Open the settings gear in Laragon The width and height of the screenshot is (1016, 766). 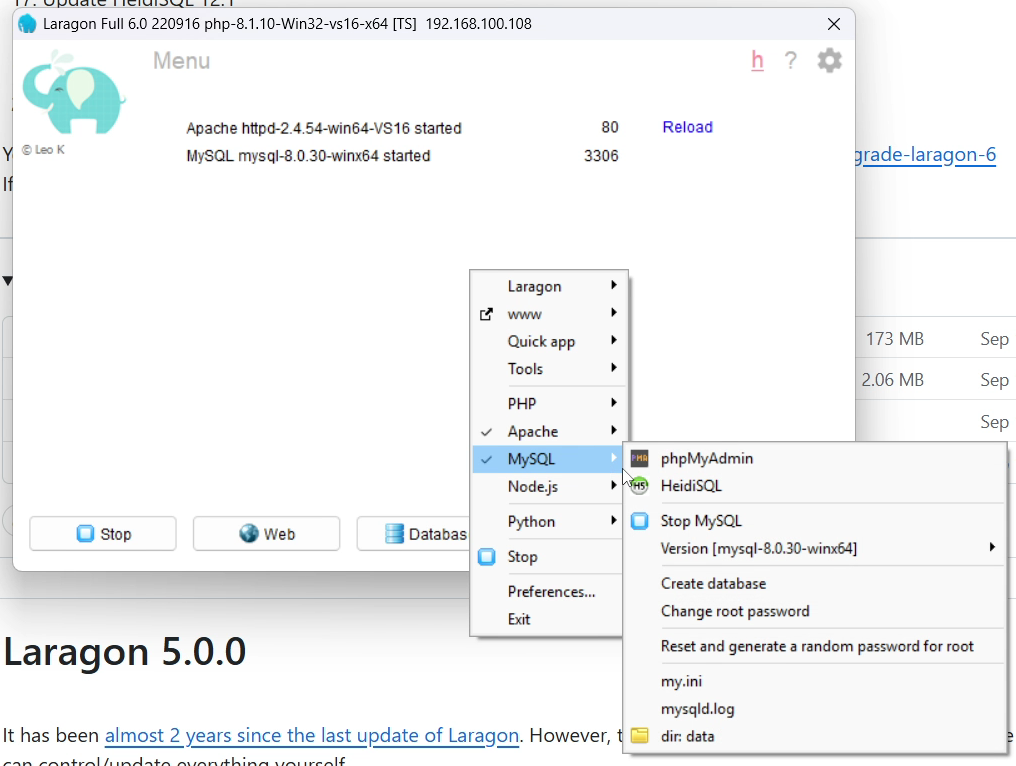pyautogui.click(x=829, y=61)
